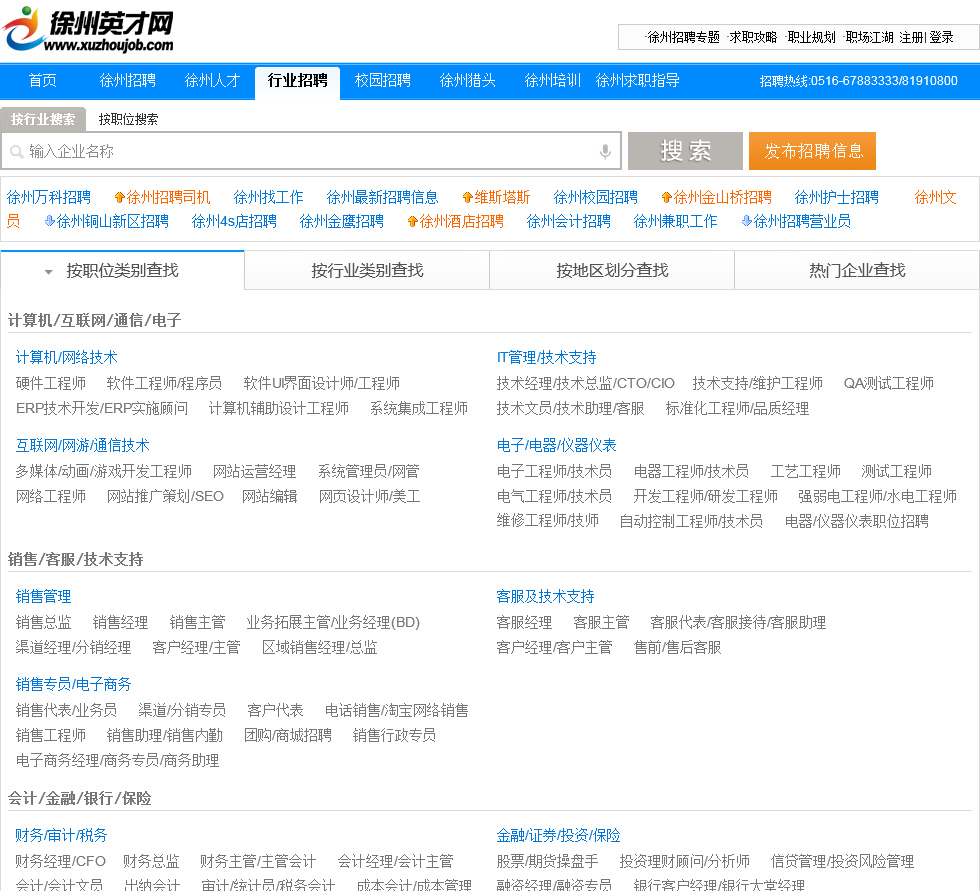
Task: Open 客服及技术支持 category heading
Action: 545,597
